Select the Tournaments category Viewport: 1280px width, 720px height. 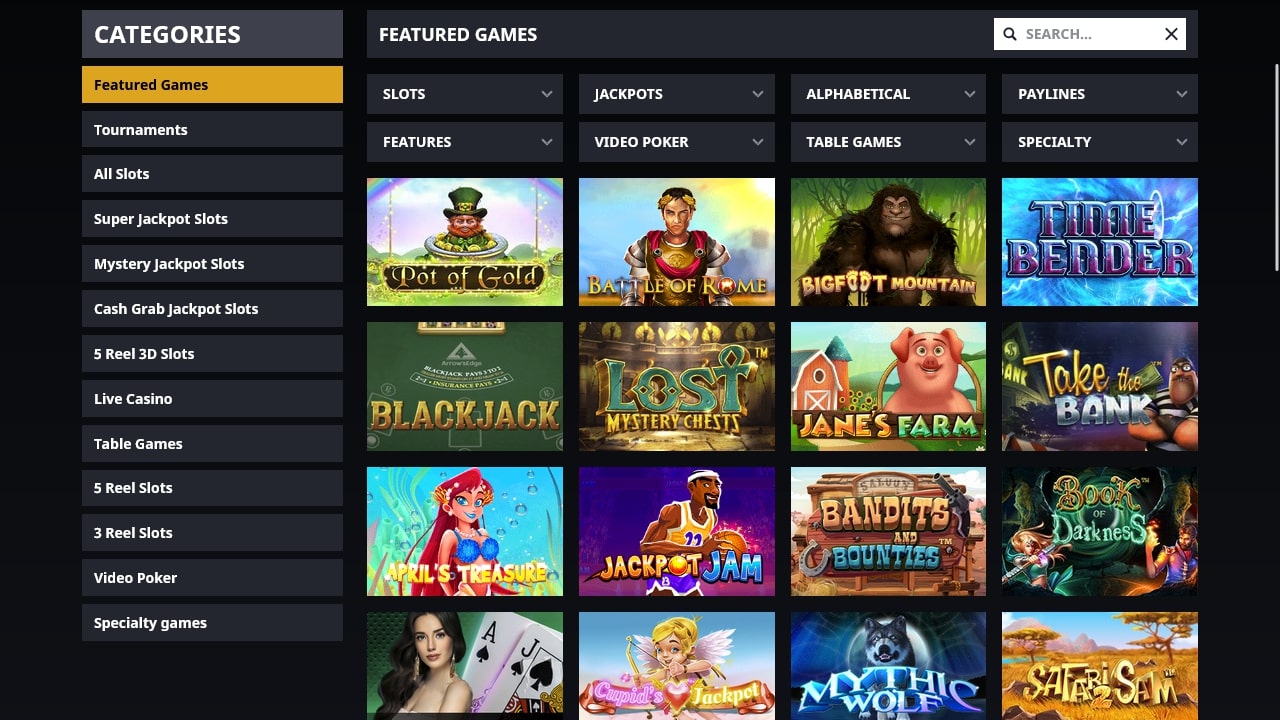pos(212,129)
